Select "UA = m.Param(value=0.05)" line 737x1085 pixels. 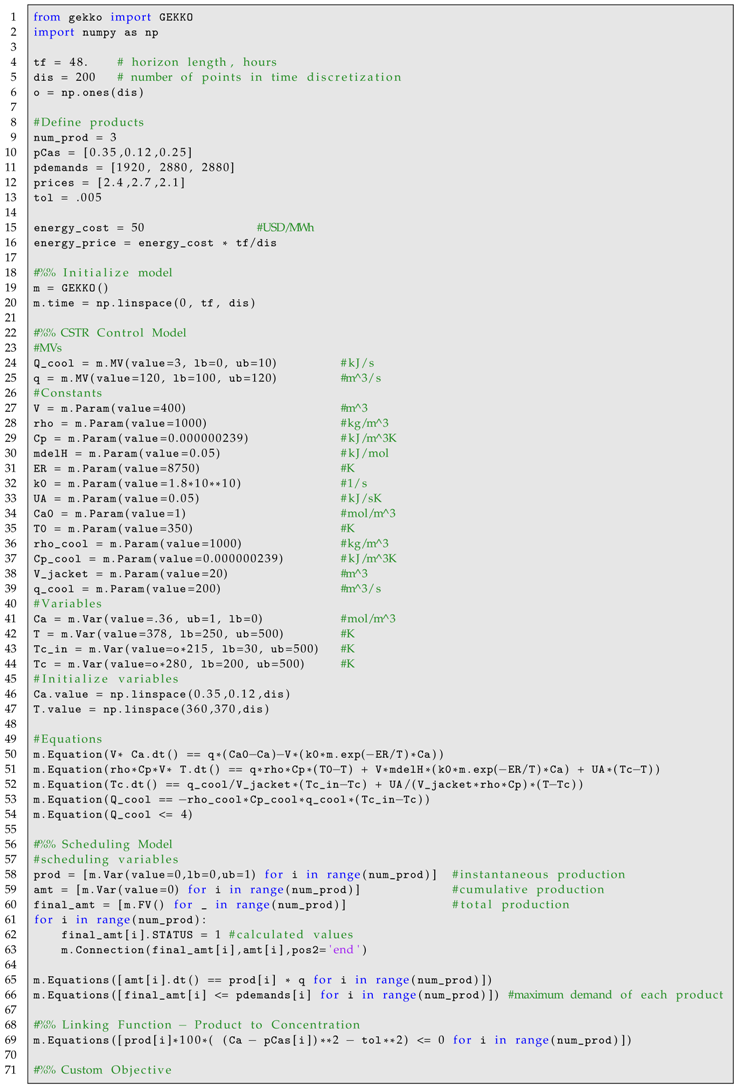point(116,499)
